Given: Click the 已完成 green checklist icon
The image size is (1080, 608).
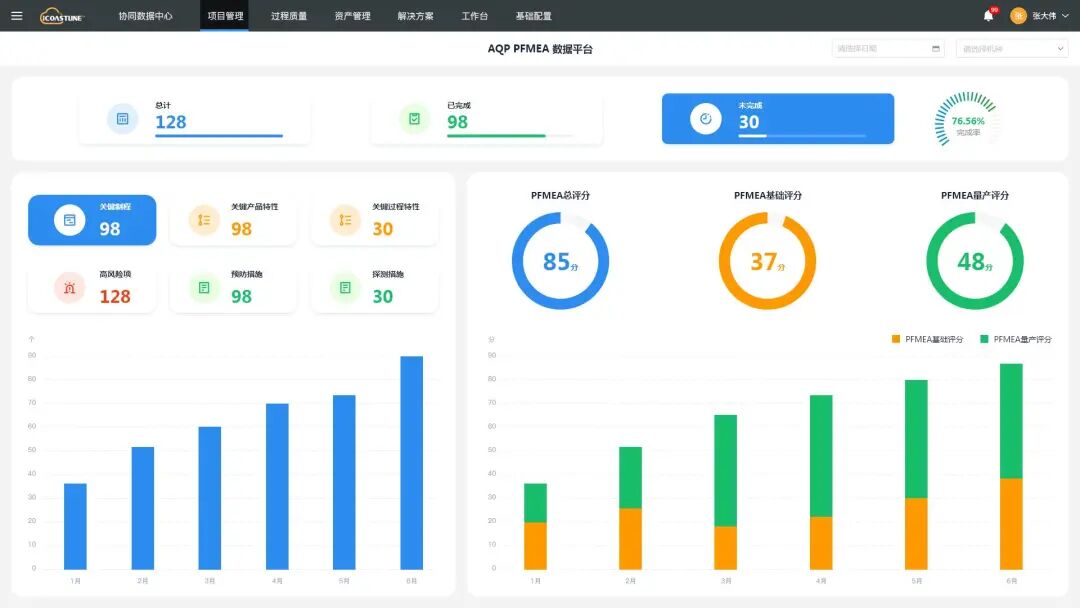Looking at the screenshot, I should click(x=414, y=119).
